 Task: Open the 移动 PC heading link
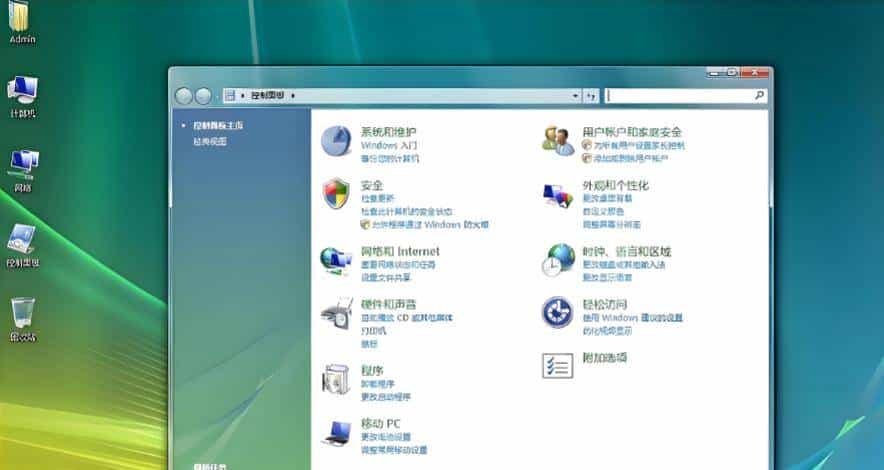[381, 423]
